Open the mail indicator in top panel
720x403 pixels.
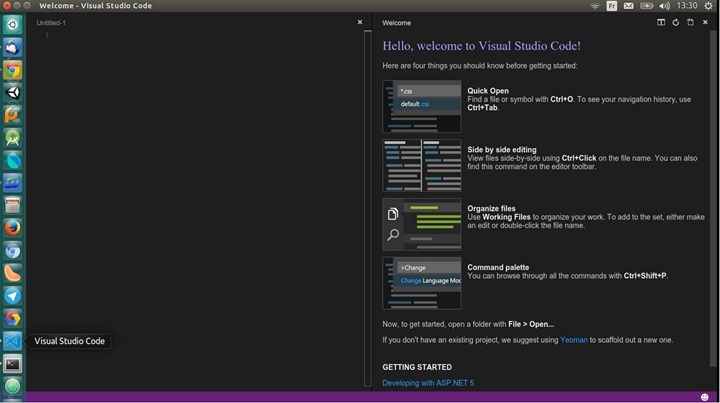[x=629, y=6]
